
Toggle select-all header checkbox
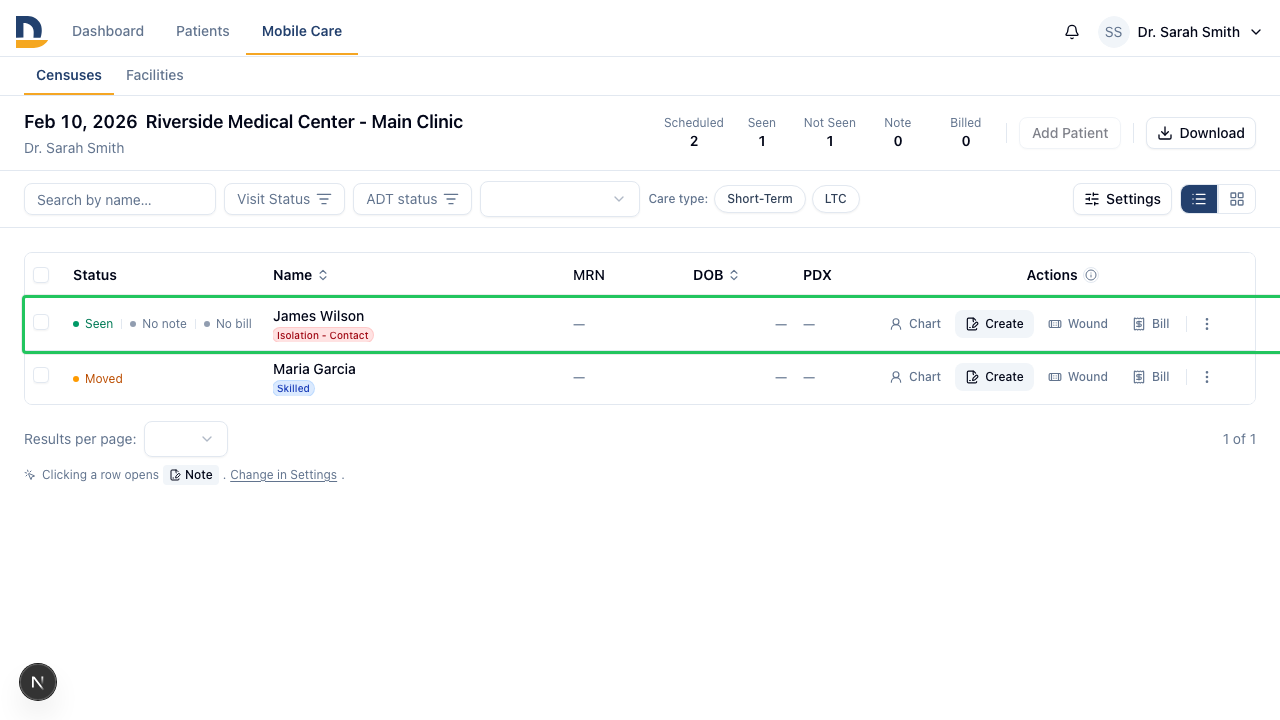click(41, 275)
